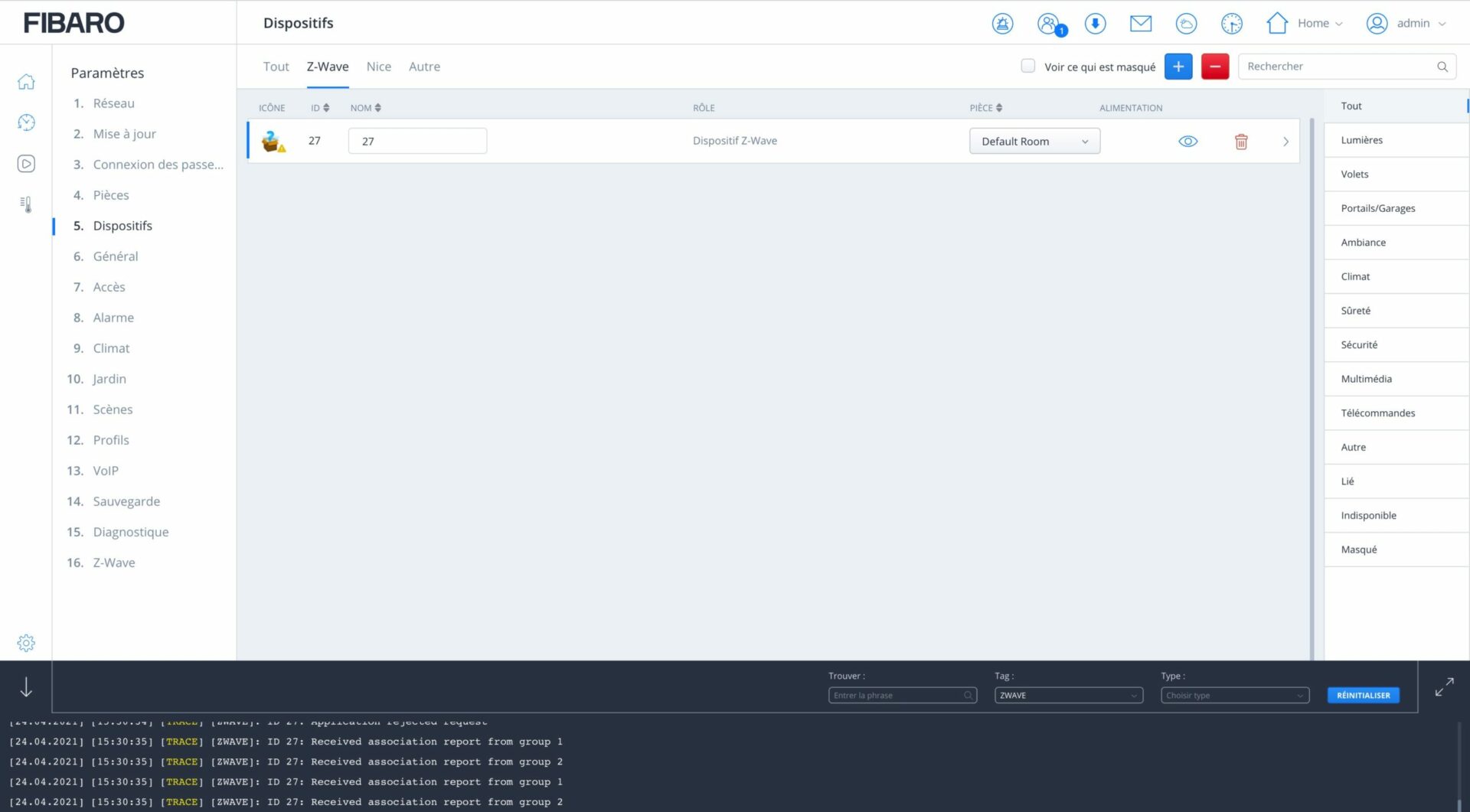Screen dimensions: 1470x812
Task: Click the red trash icon for device 27
Action: coord(1241,142)
